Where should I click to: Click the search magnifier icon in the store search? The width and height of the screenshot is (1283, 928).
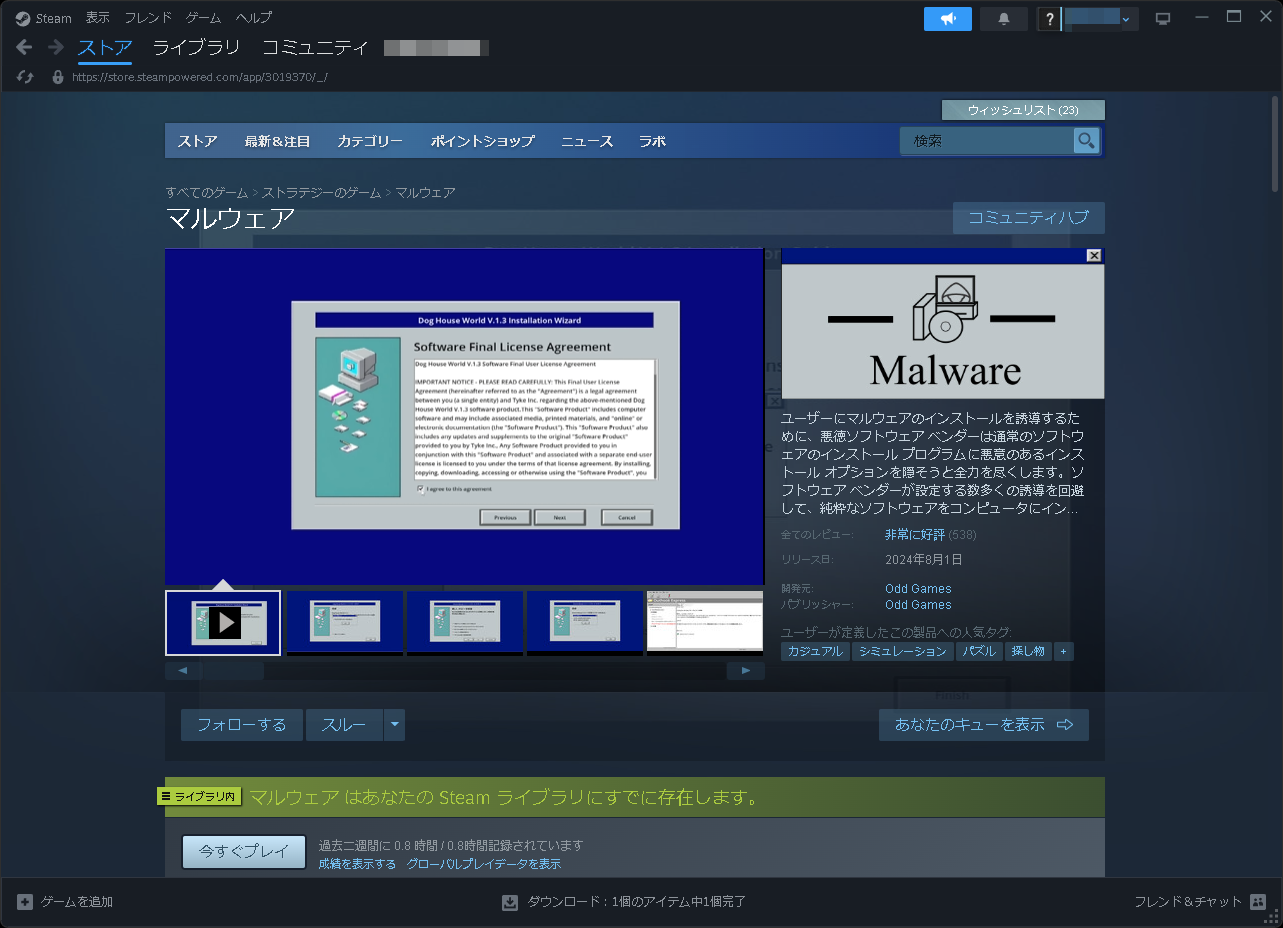1086,140
